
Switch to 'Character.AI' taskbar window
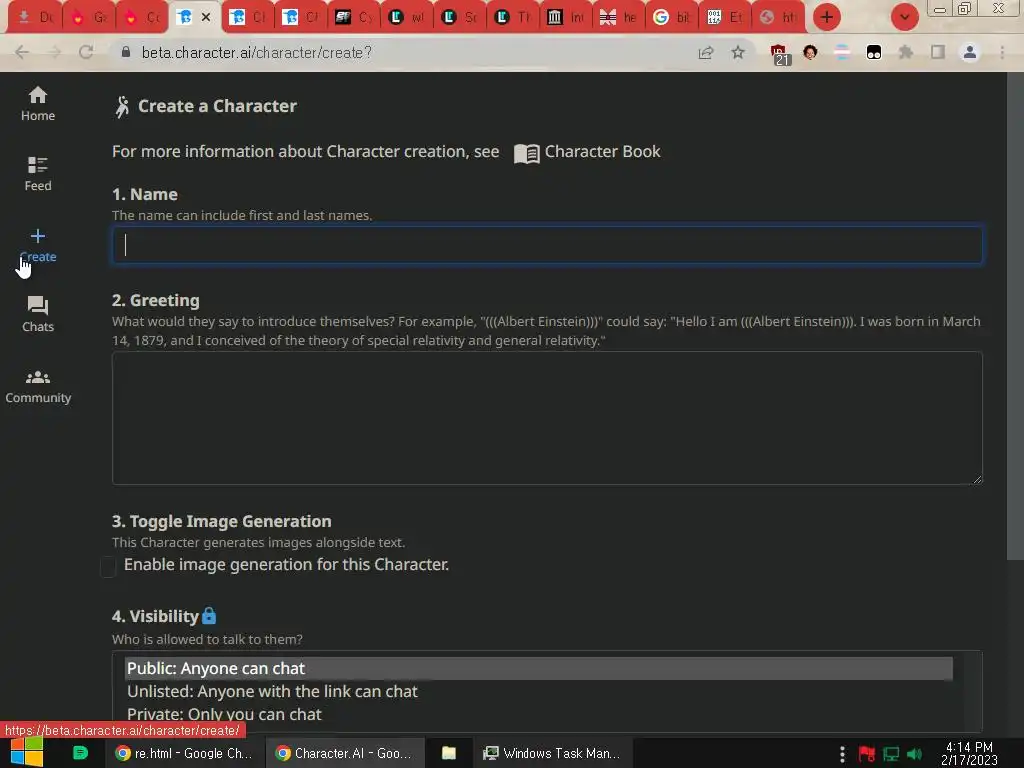(345, 753)
